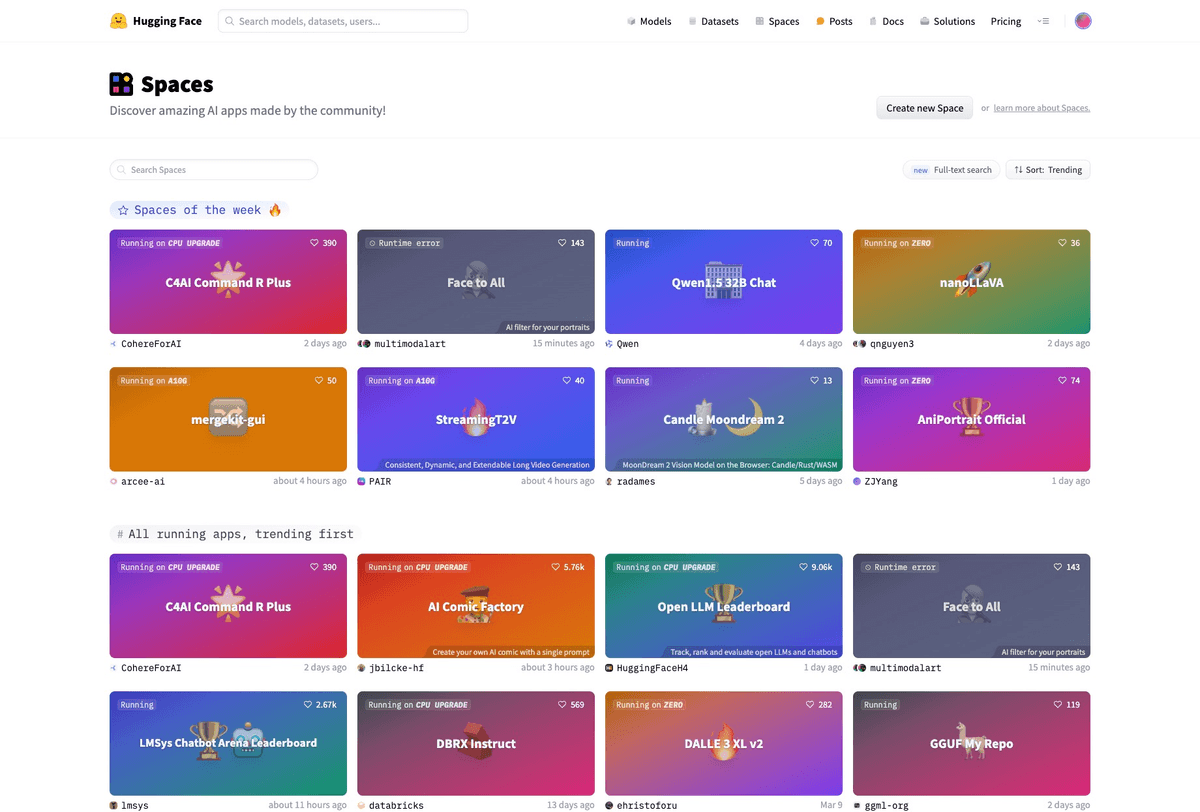Screen dimensions: 1200x812
Task: Click the Spaces of the week heading
Action: [199, 210]
